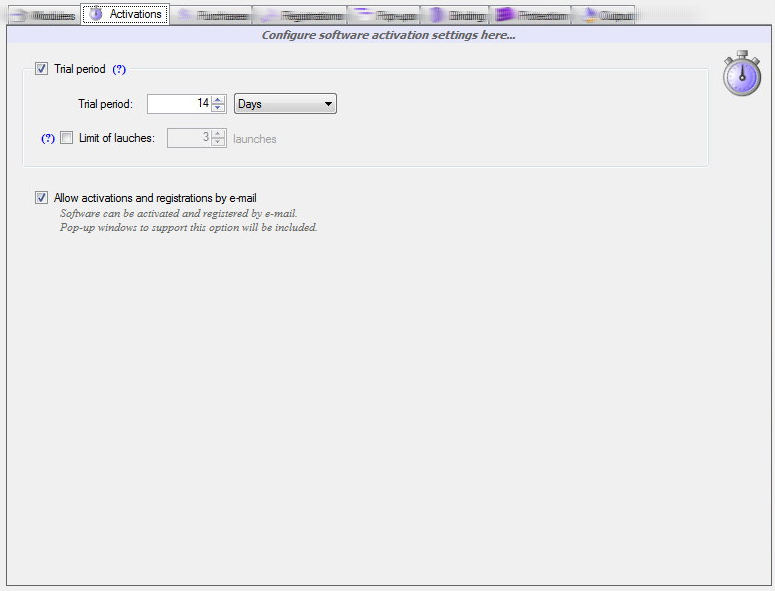Open help (?) beside Trial period checkbox
The image size is (775, 591).
119,69
